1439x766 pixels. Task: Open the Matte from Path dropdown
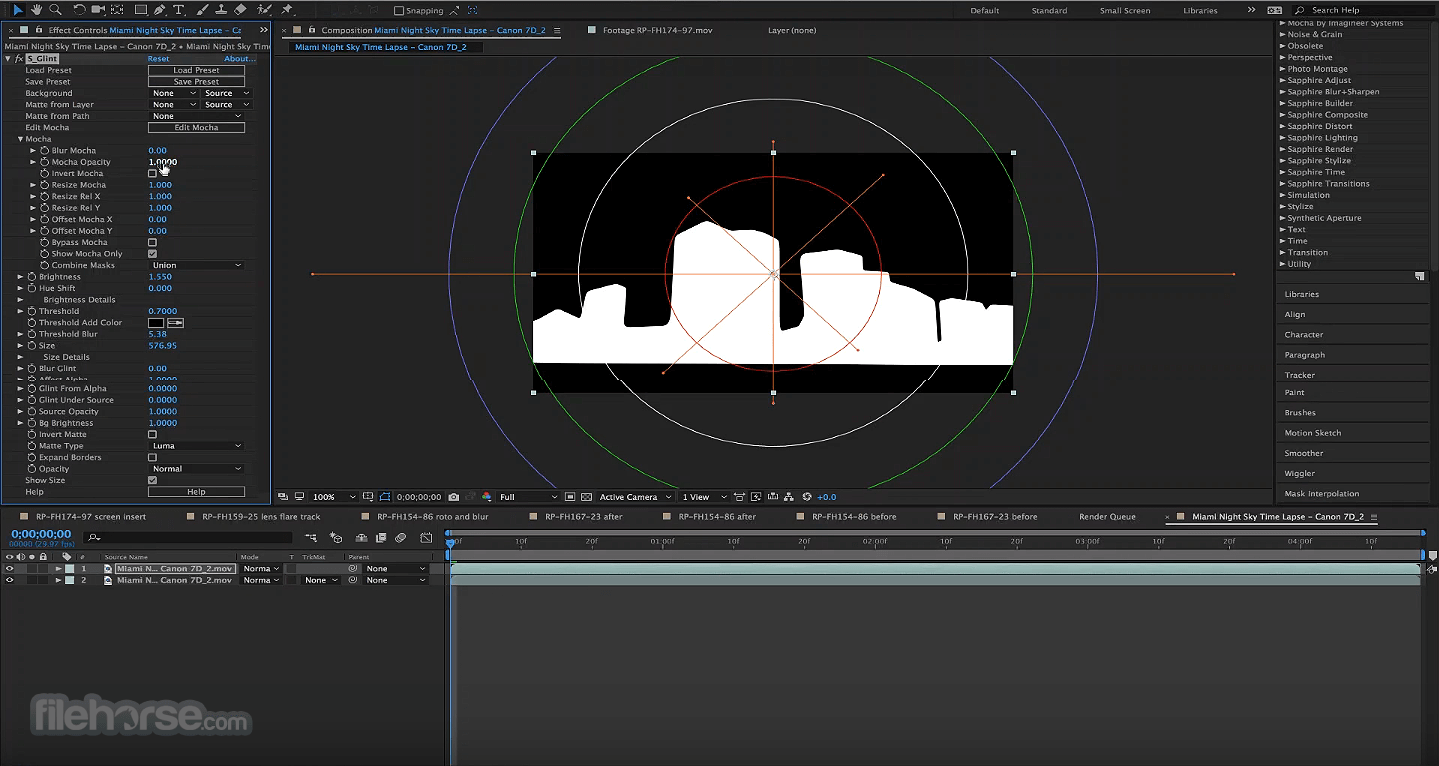pos(196,116)
